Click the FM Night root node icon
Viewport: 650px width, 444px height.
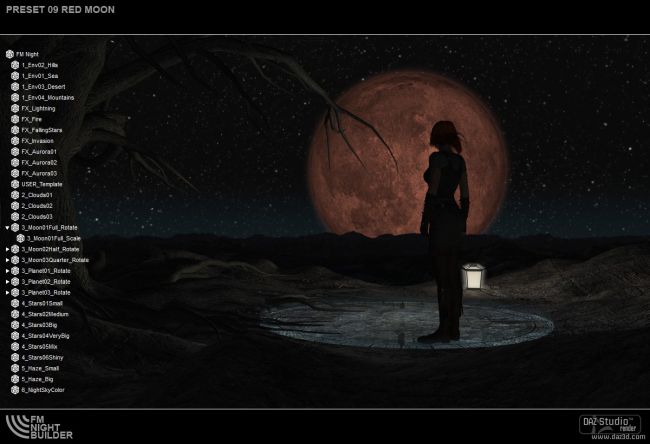point(10,54)
